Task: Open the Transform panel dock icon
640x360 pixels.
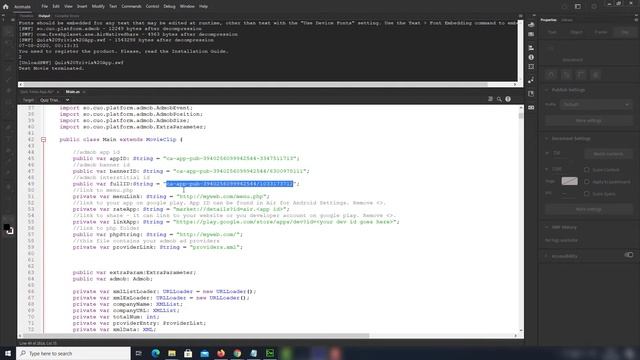Action: [531, 67]
